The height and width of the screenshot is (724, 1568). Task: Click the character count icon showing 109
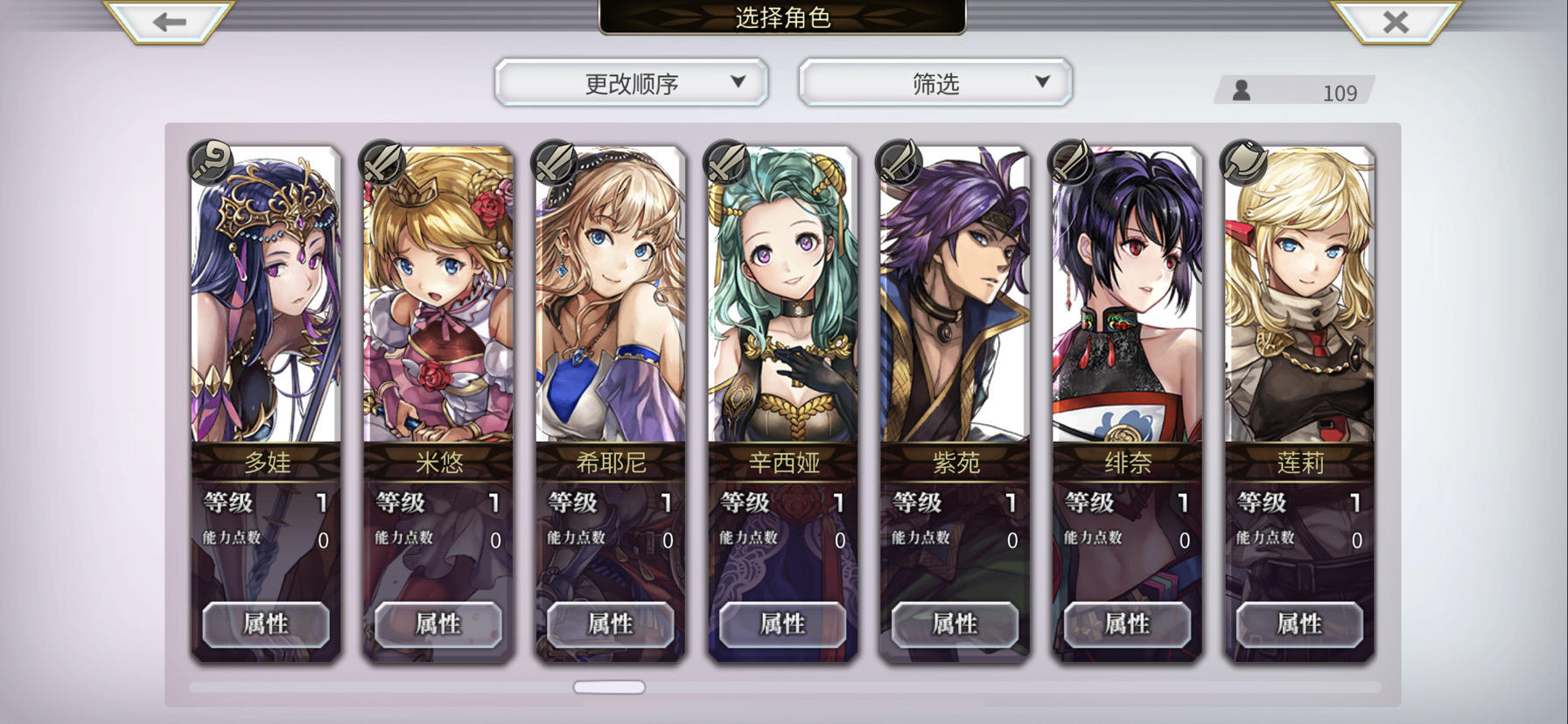tap(1242, 90)
